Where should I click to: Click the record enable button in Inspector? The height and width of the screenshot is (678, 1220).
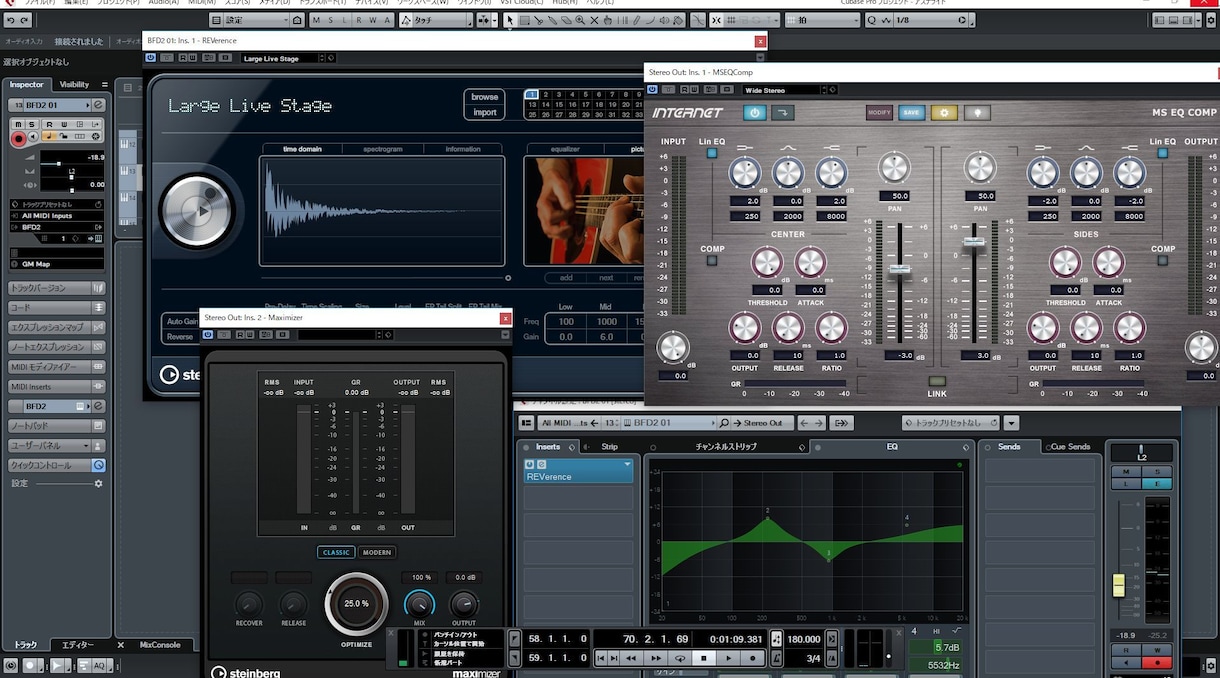pos(19,139)
